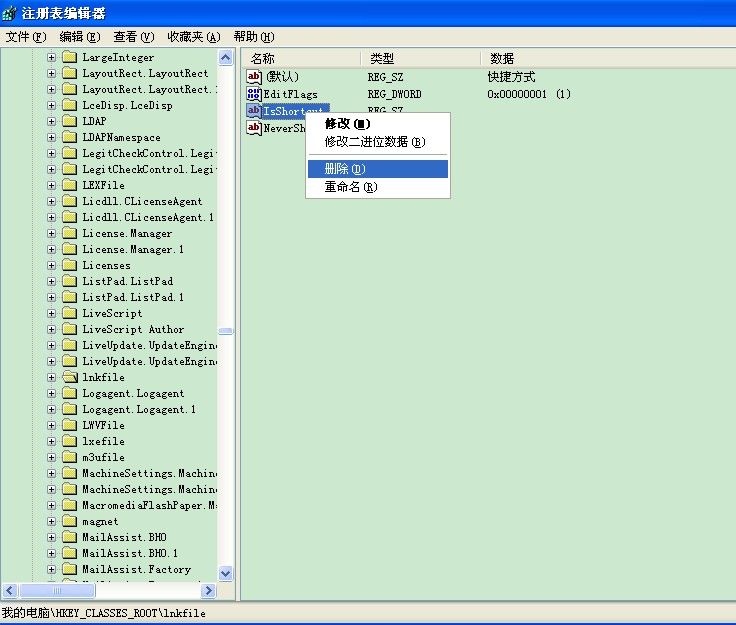Screen dimensions: 736x625
Task: Click the tree scroll up arrow
Action: coord(226,58)
